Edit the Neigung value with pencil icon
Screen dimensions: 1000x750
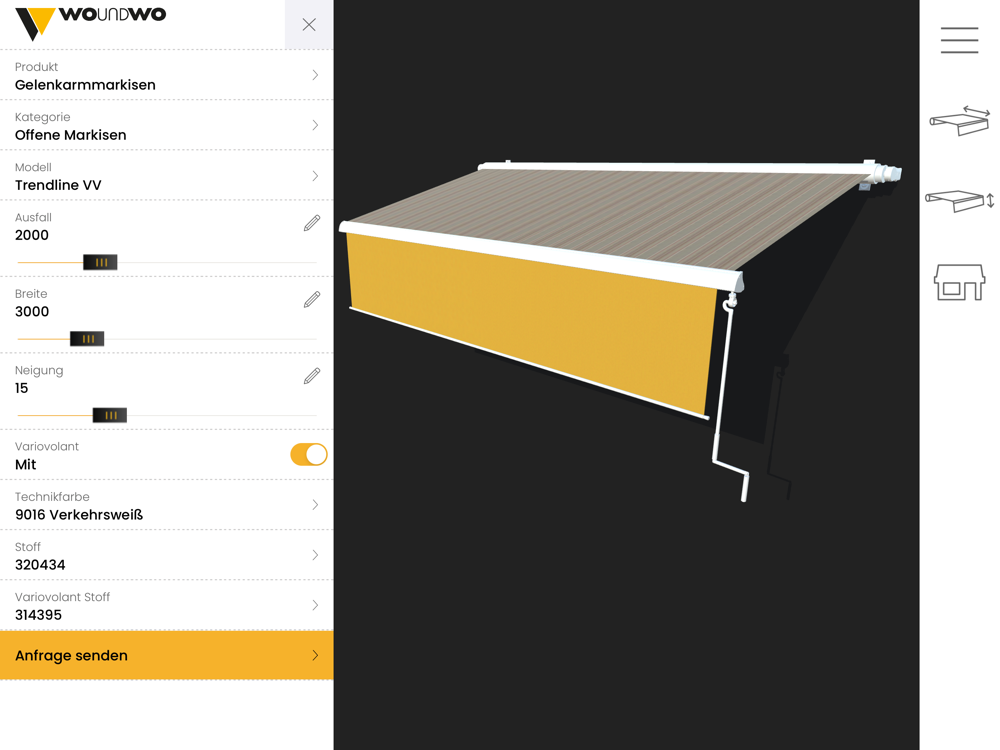pyautogui.click(x=312, y=376)
